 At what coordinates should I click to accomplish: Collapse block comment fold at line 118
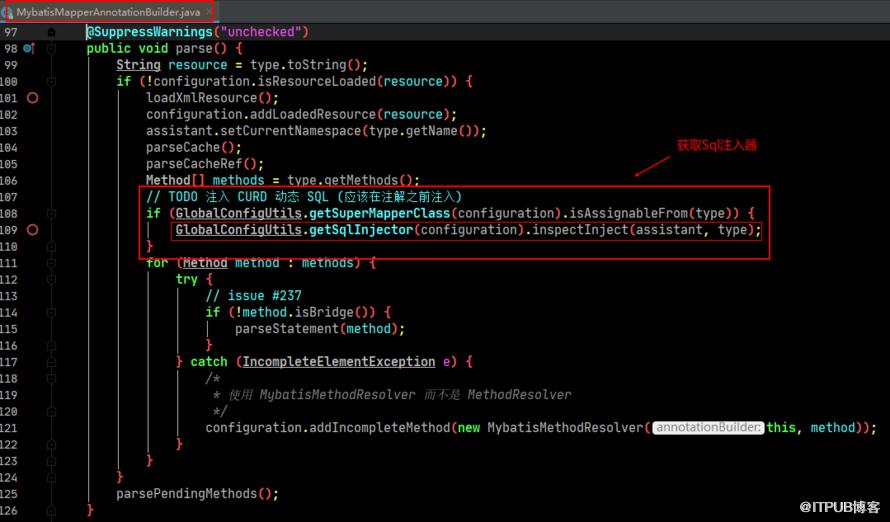click(52, 378)
